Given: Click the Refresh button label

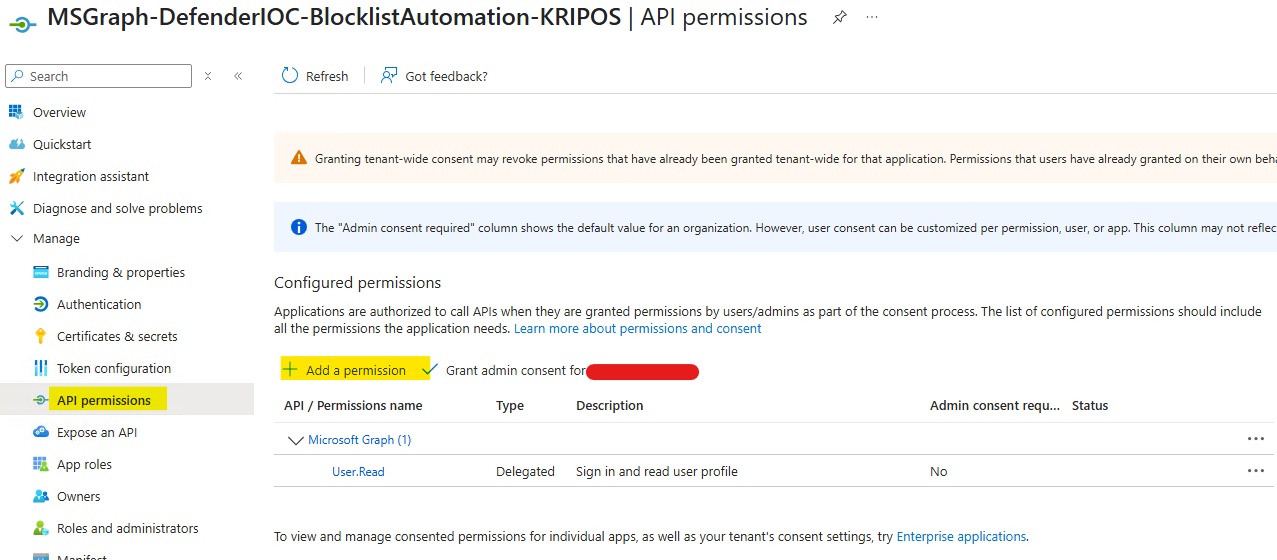Looking at the screenshot, I should [327, 76].
